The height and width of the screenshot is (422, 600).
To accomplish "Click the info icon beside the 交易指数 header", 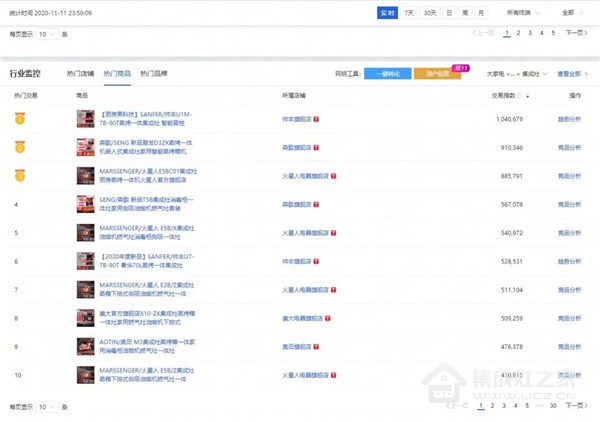I will tap(520, 96).
